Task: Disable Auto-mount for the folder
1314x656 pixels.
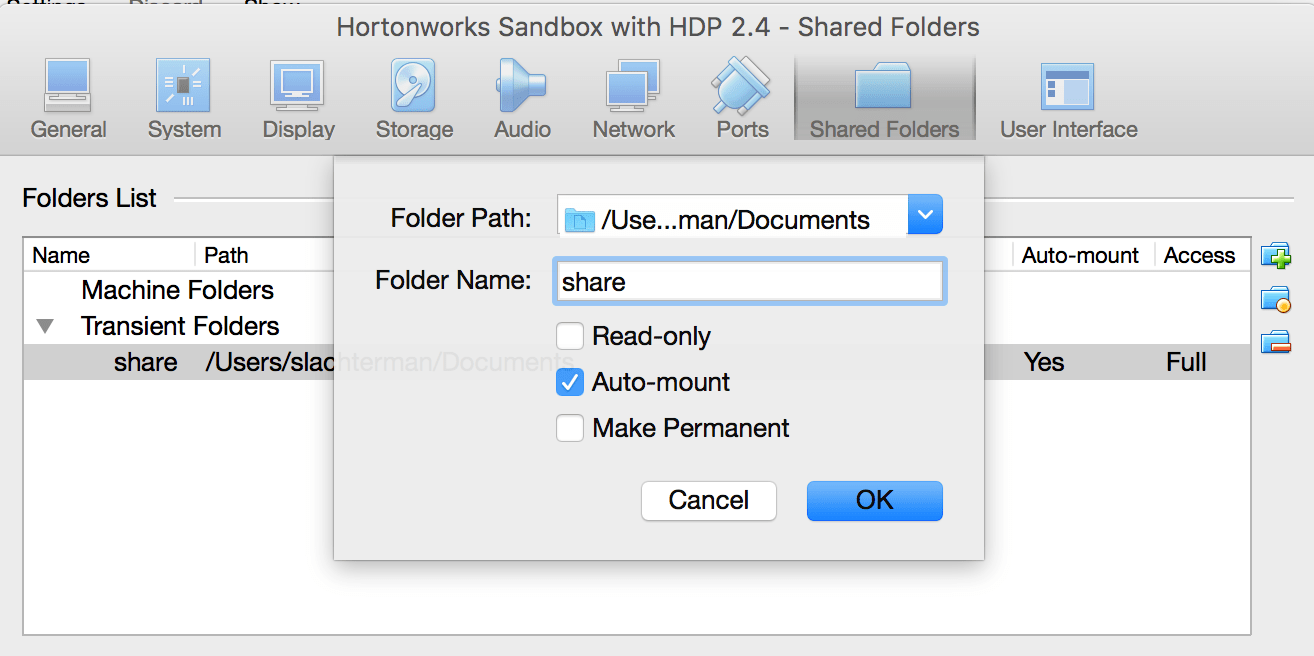Action: click(x=569, y=382)
